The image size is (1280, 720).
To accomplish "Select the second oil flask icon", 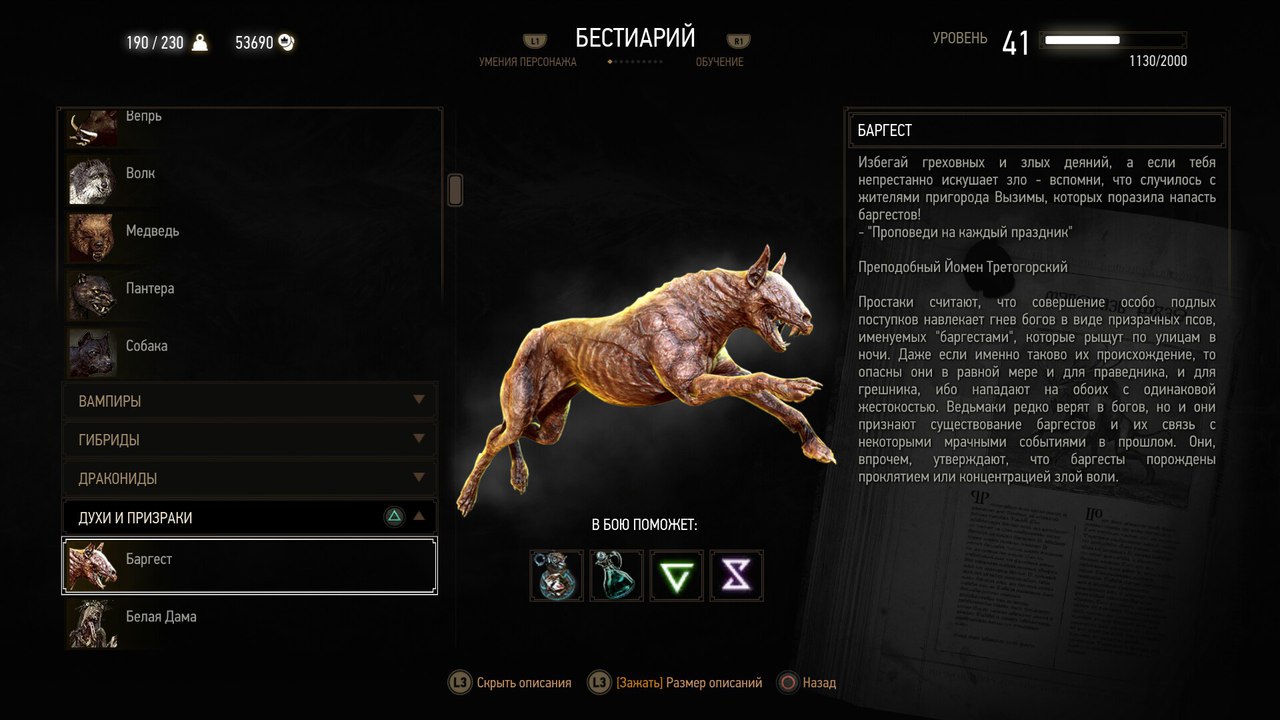I will point(617,575).
